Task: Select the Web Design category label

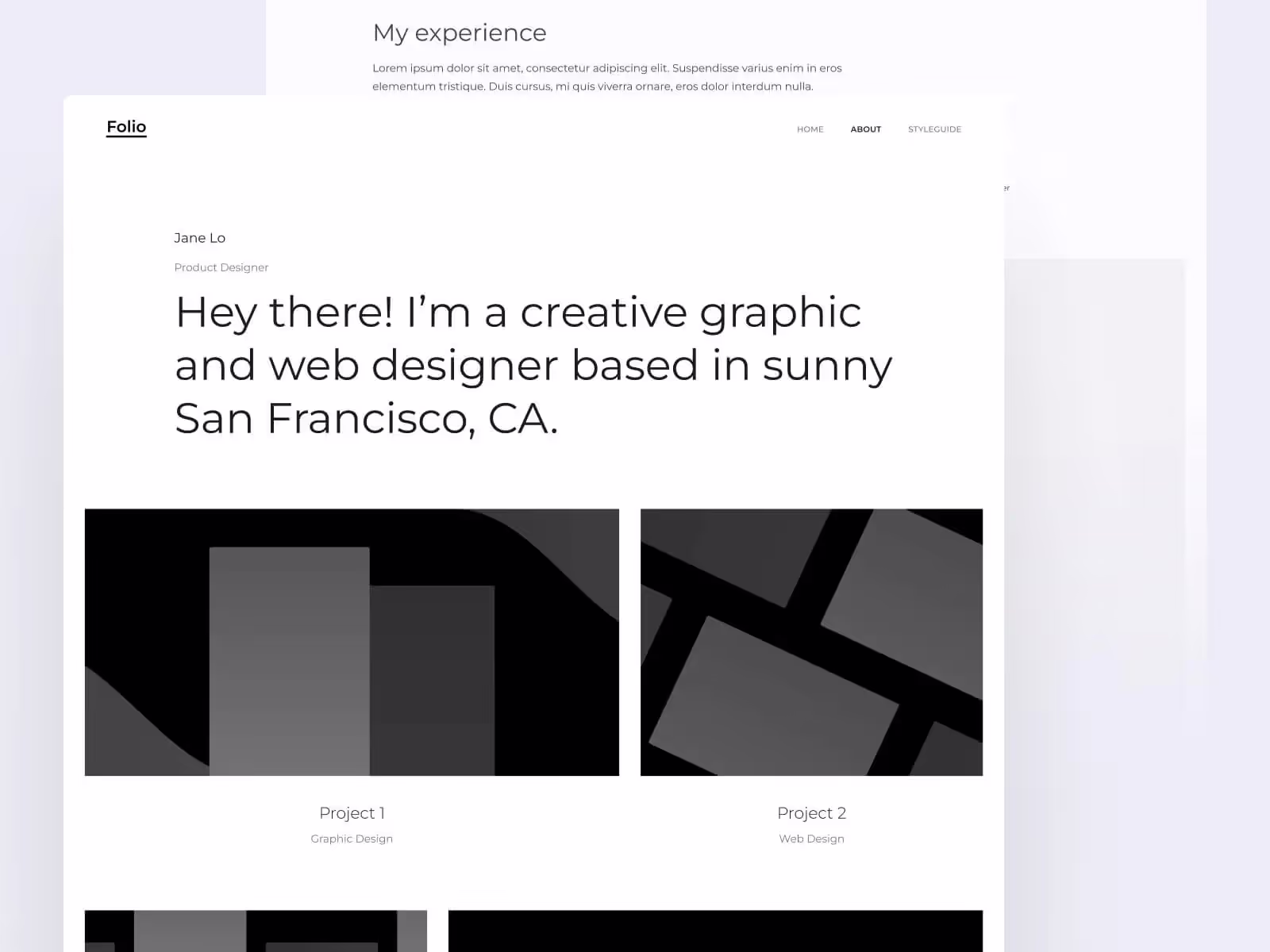Action: 811,839
